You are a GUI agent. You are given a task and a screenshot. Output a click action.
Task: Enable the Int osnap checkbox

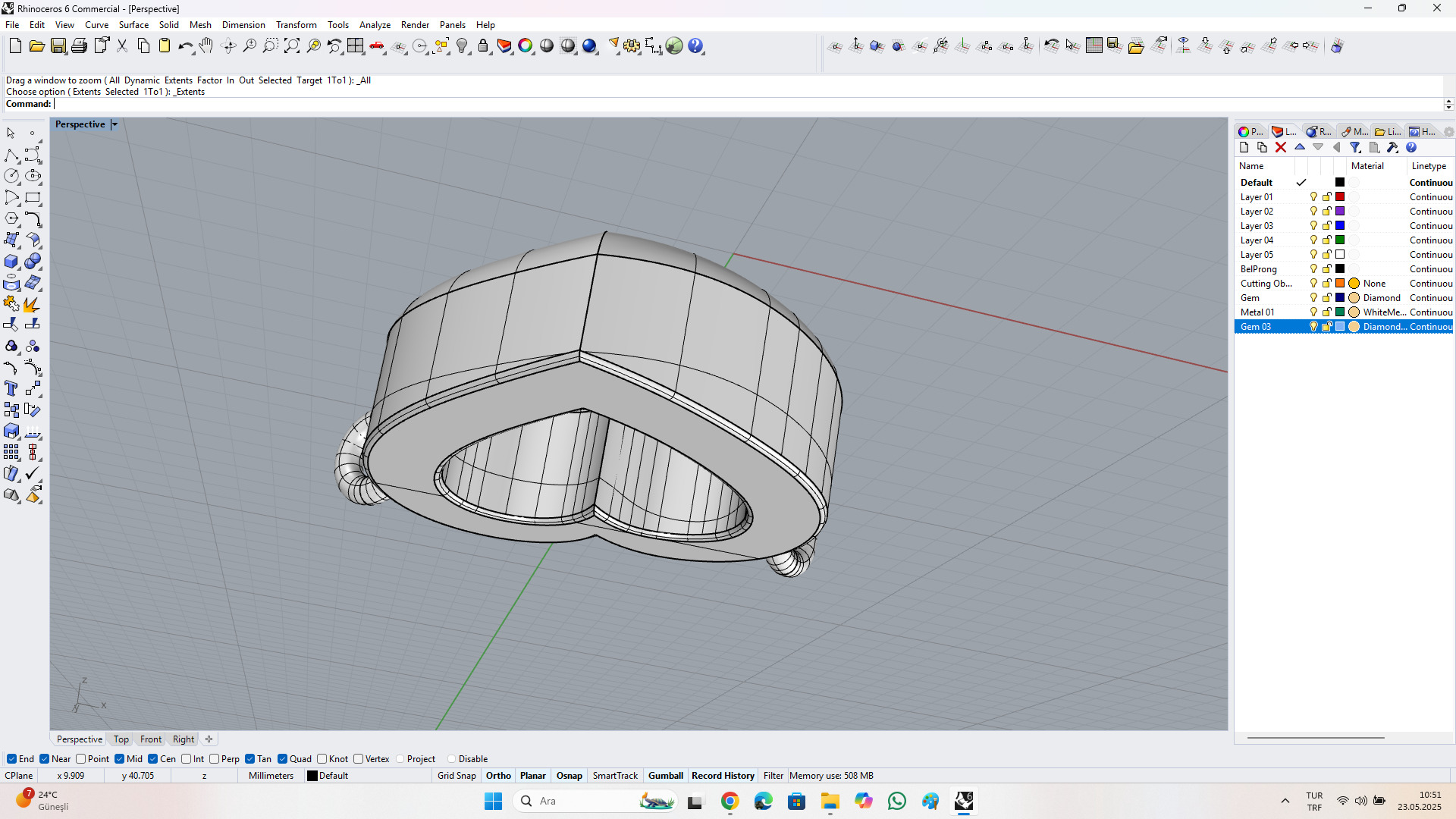(x=187, y=759)
